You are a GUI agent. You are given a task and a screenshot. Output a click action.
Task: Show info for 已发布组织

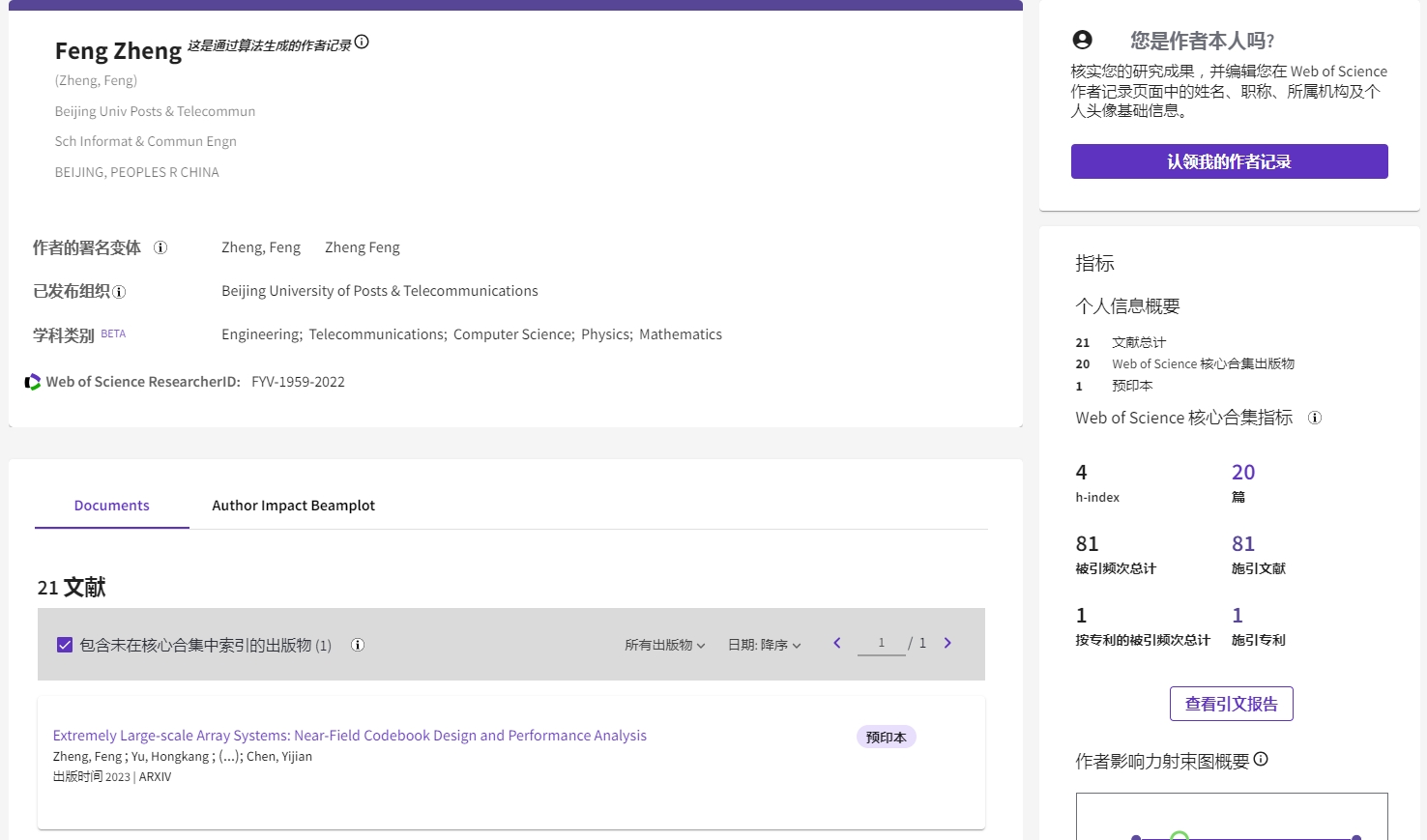click(x=119, y=292)
